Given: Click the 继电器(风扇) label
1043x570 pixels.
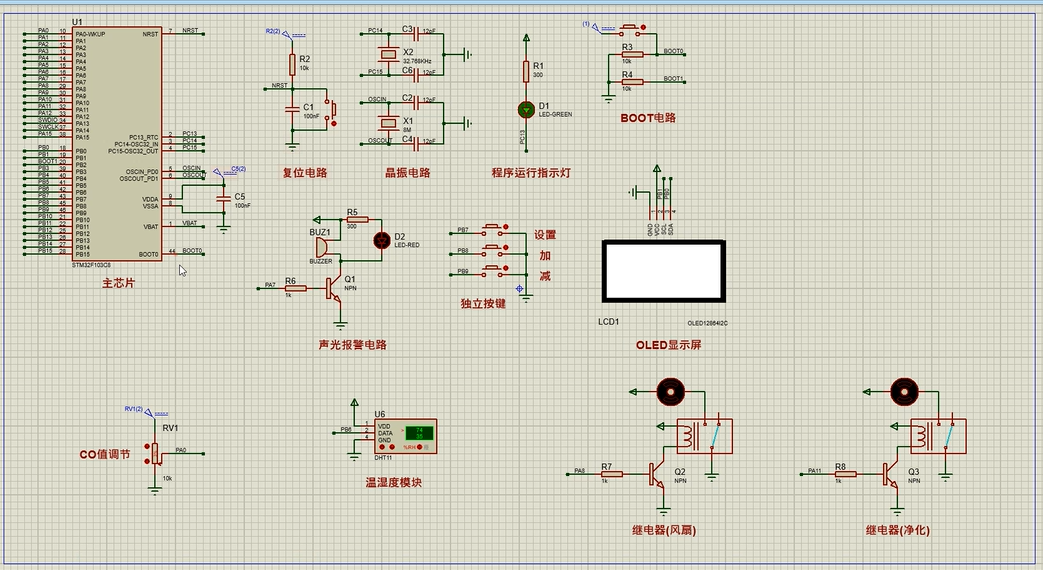Looking at the screenshot, I should [x=664, y=530].
